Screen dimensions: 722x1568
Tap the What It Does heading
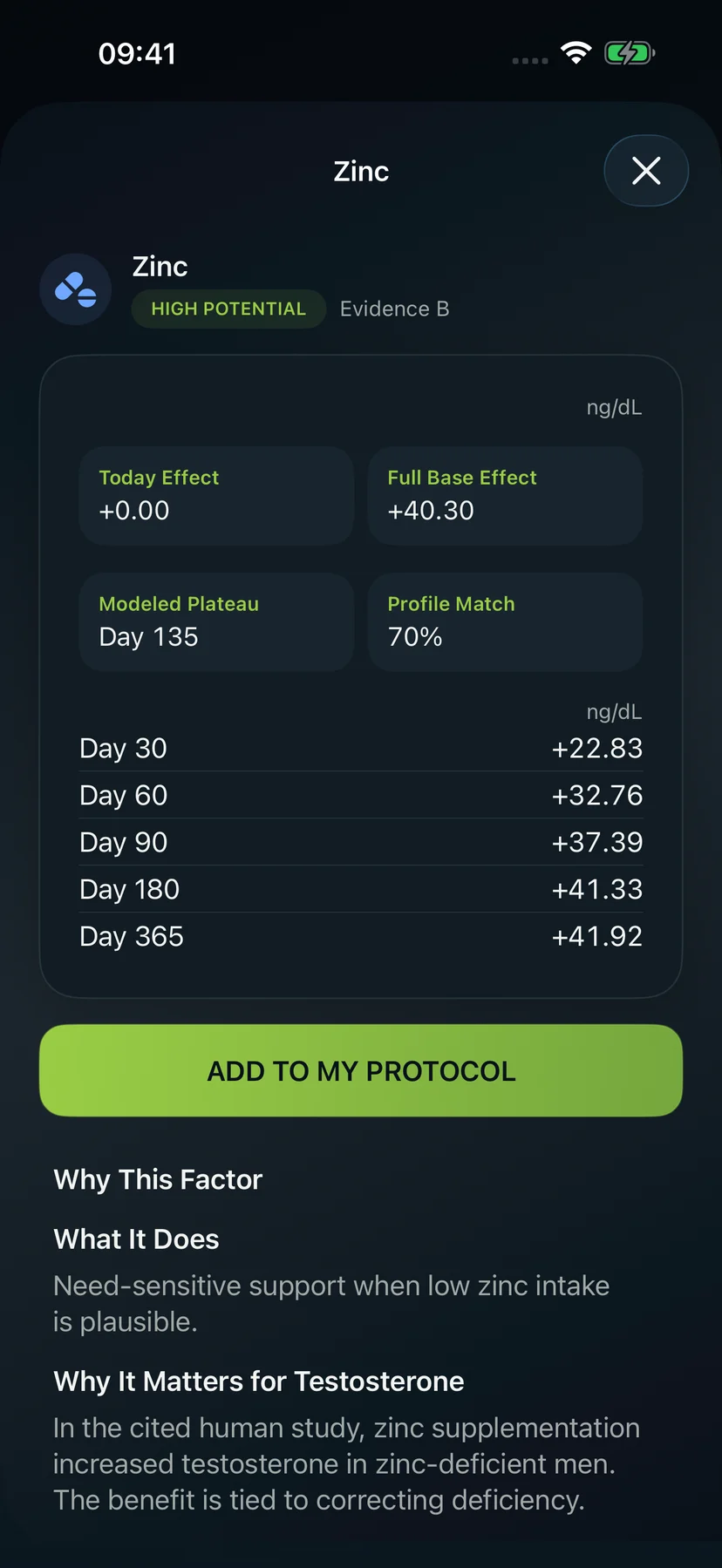136,1239
